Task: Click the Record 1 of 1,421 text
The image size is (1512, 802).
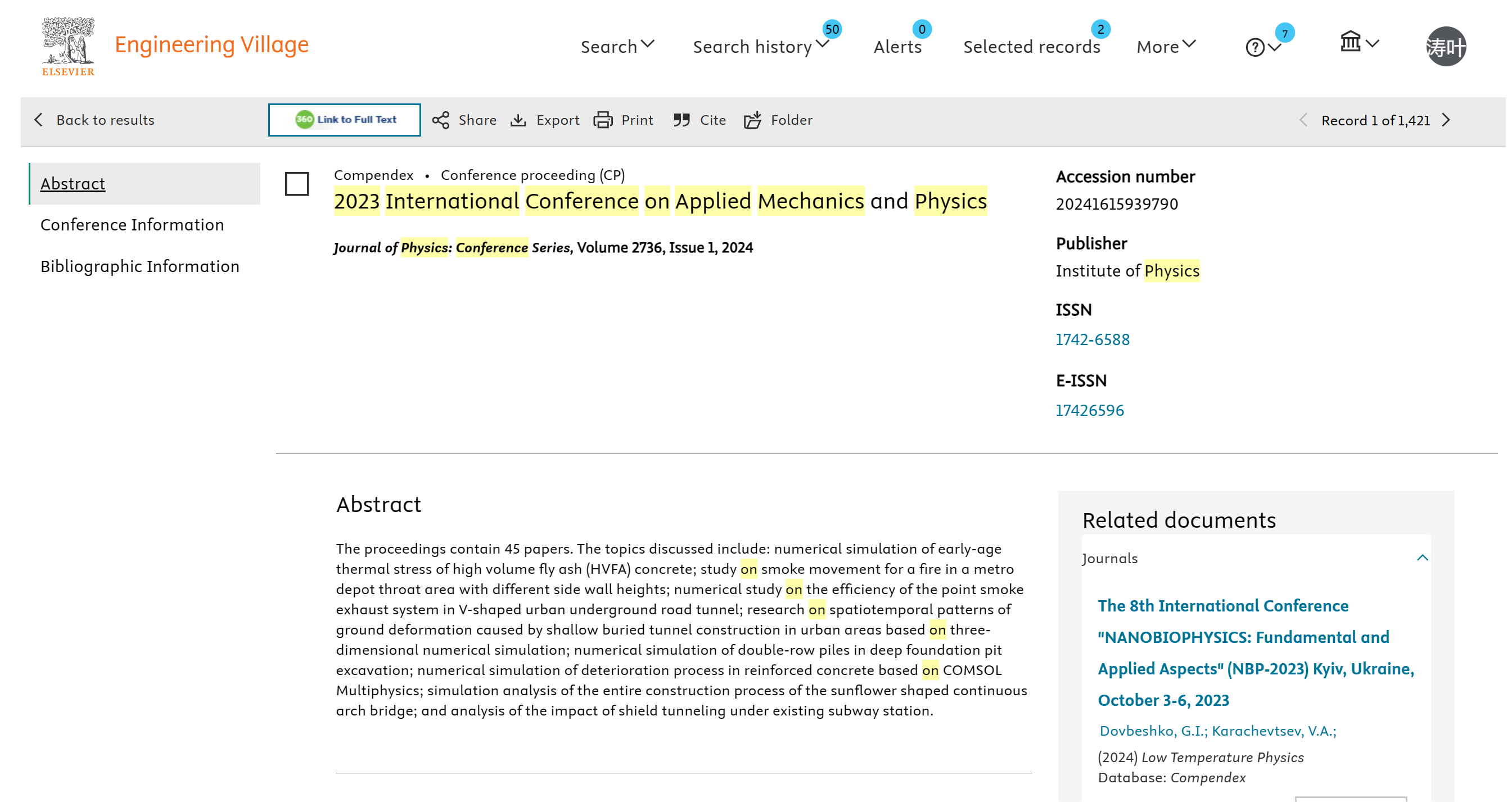Action: tap(1375, 120)
